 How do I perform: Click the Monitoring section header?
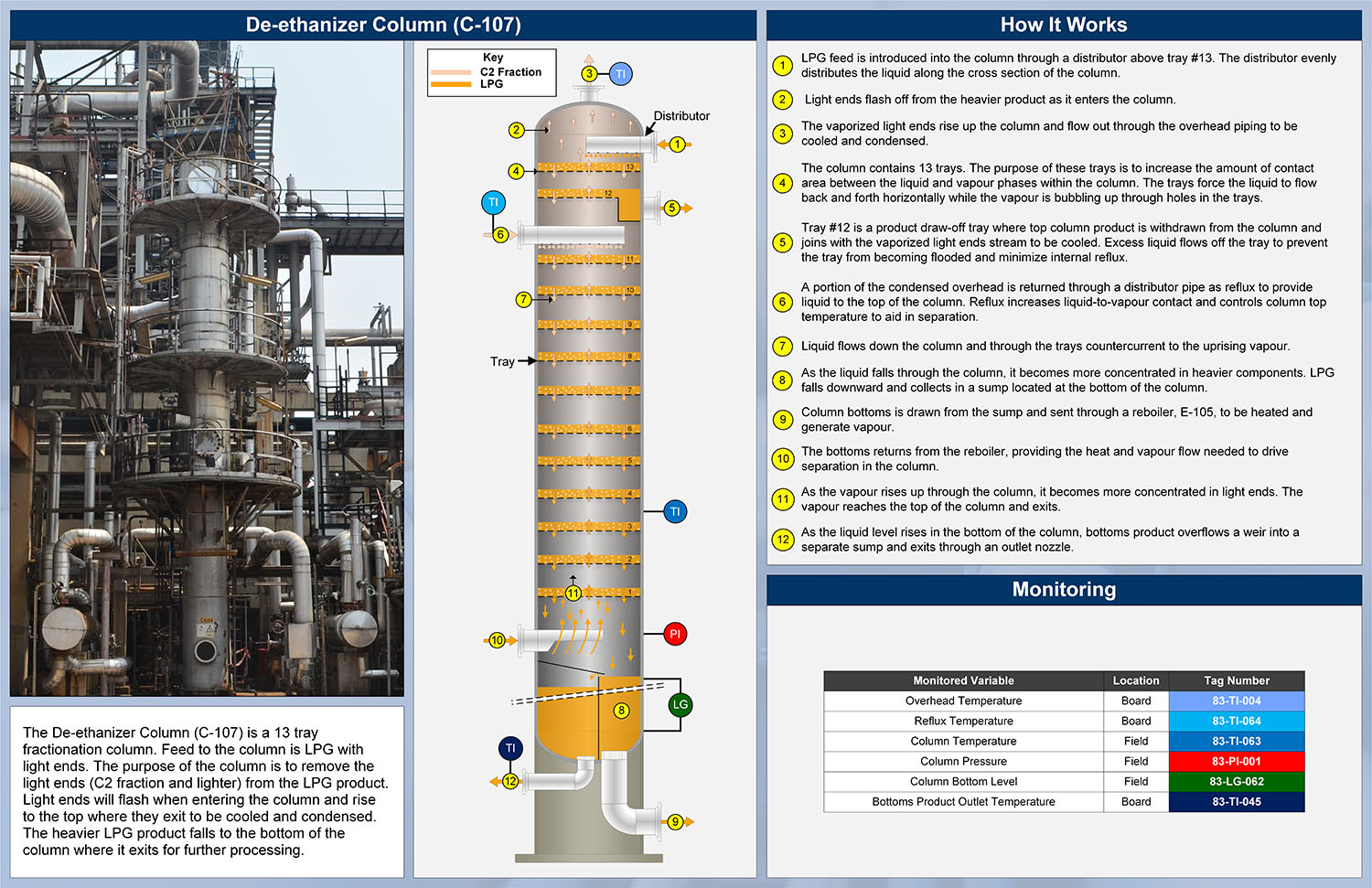(x=1063, y=590)
